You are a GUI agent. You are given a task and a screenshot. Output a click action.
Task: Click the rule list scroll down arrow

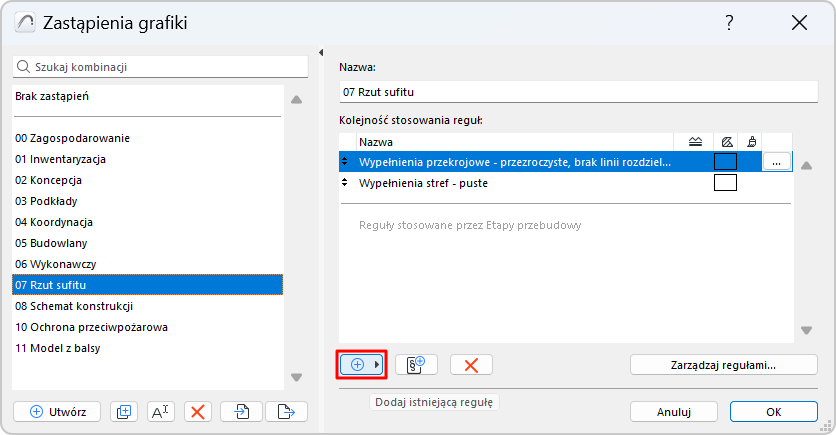[807, 331]
